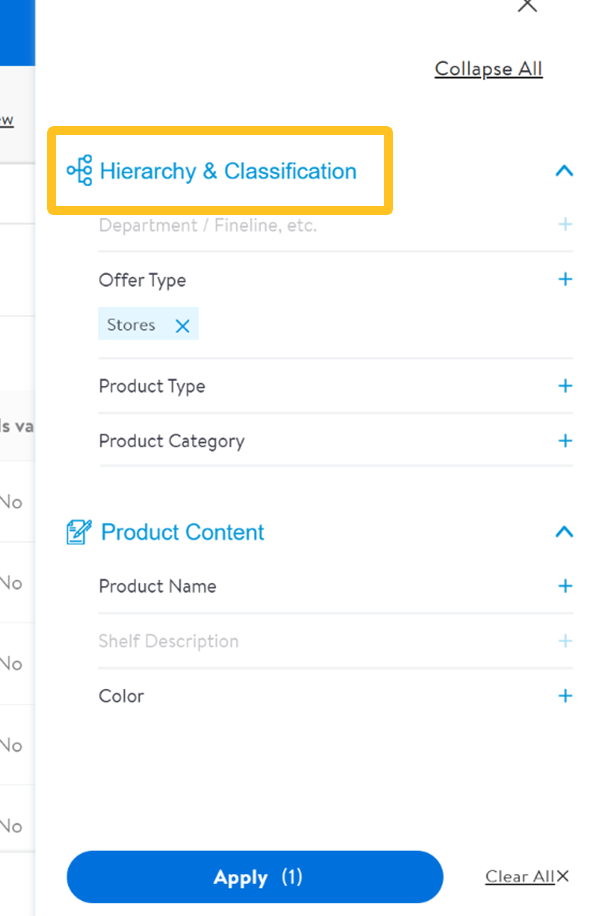Close the filter panel
The width and height of the screenshot is (603, 916).
(x=527, y=6)
